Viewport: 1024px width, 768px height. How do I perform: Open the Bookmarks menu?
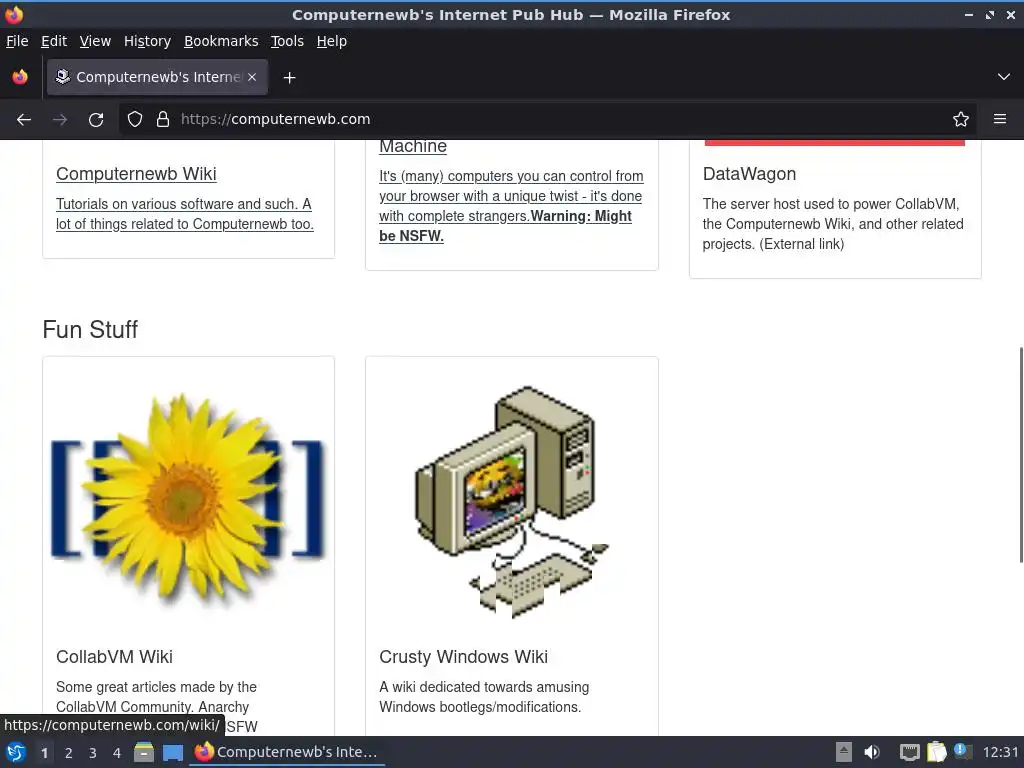[x=221, y=41]
